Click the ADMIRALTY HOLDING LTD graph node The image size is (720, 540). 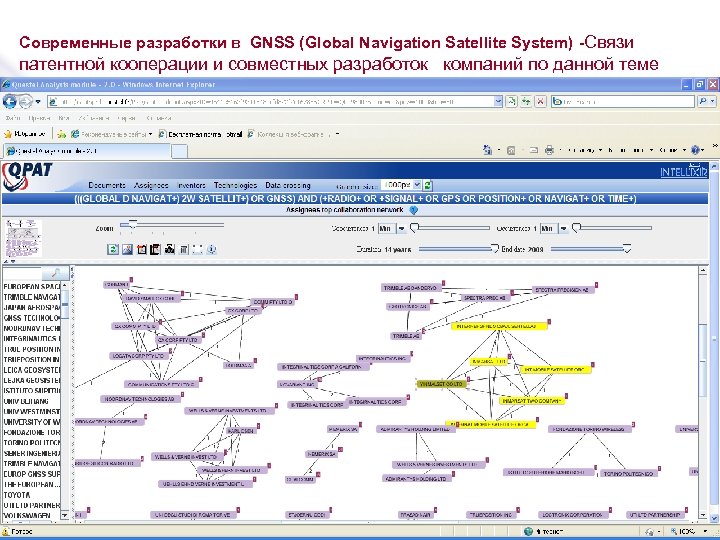pyautogui.click(x=416, y=478)
